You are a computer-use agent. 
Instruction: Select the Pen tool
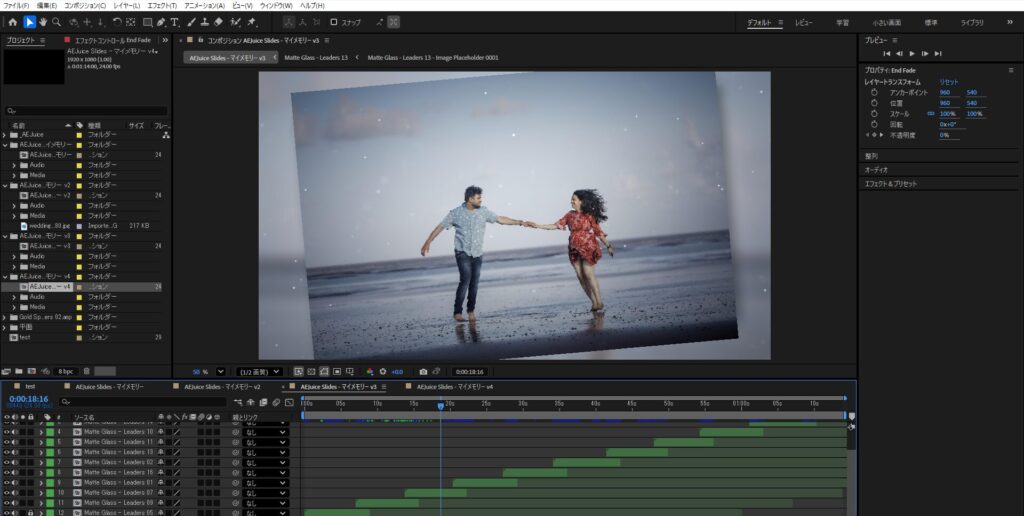tap(162, 22)
